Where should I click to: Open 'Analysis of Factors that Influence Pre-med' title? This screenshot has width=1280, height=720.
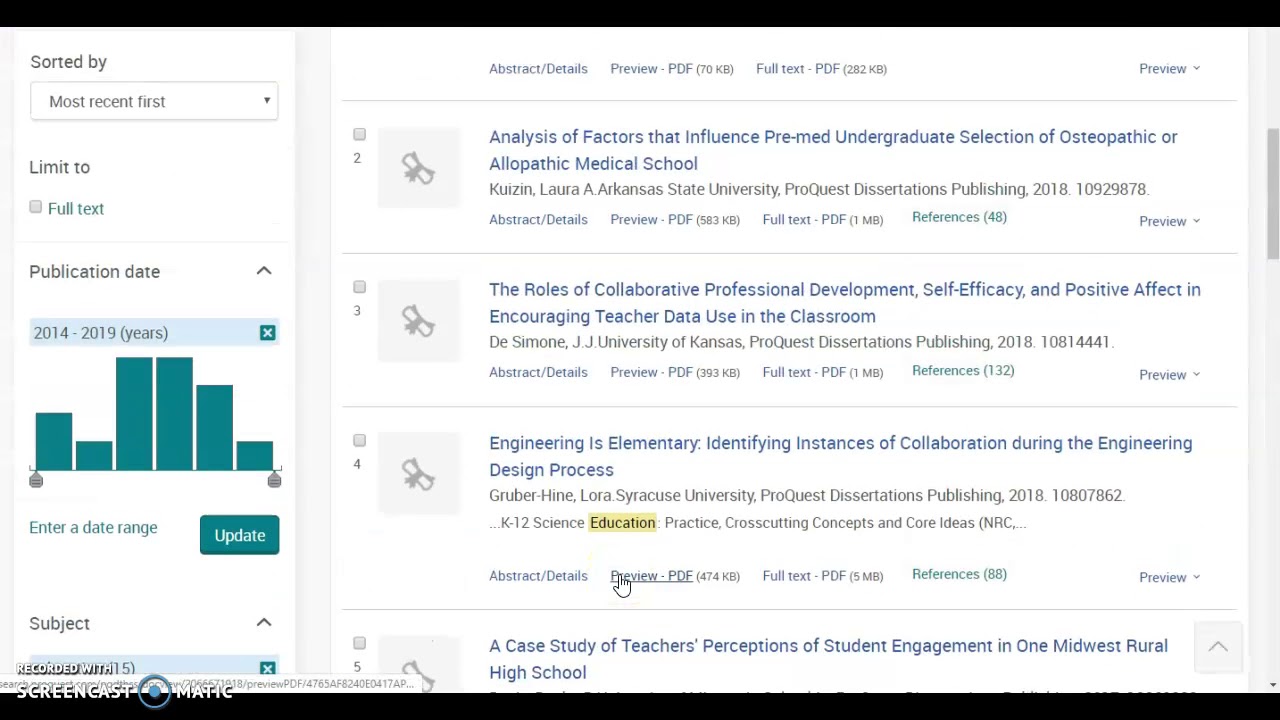pyautogui.click(x=833, y=150)
